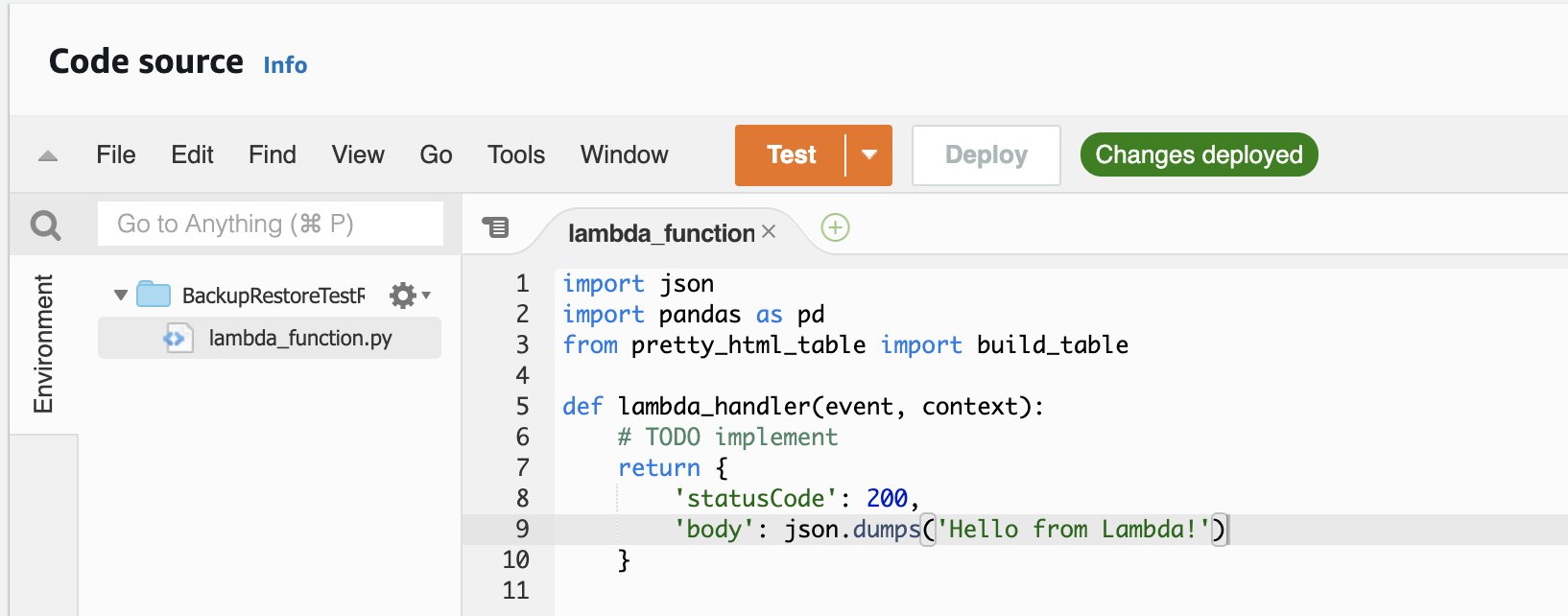Viewport: 1568px width, 616px height.
Task: Click the BackupRestoreTest folder icon
Action: [x=154, y=295]
